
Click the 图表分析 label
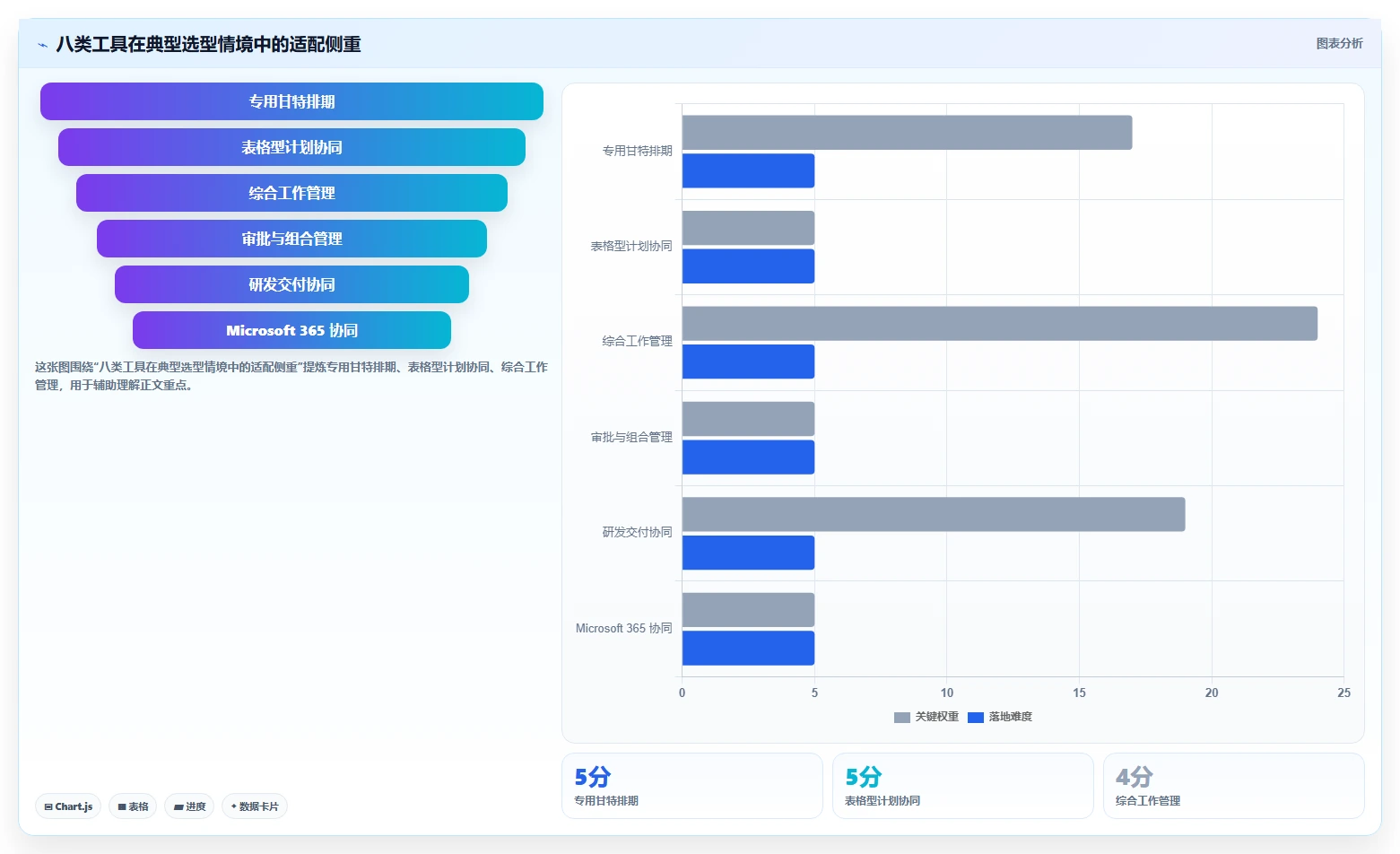(x=1339, y=43)
